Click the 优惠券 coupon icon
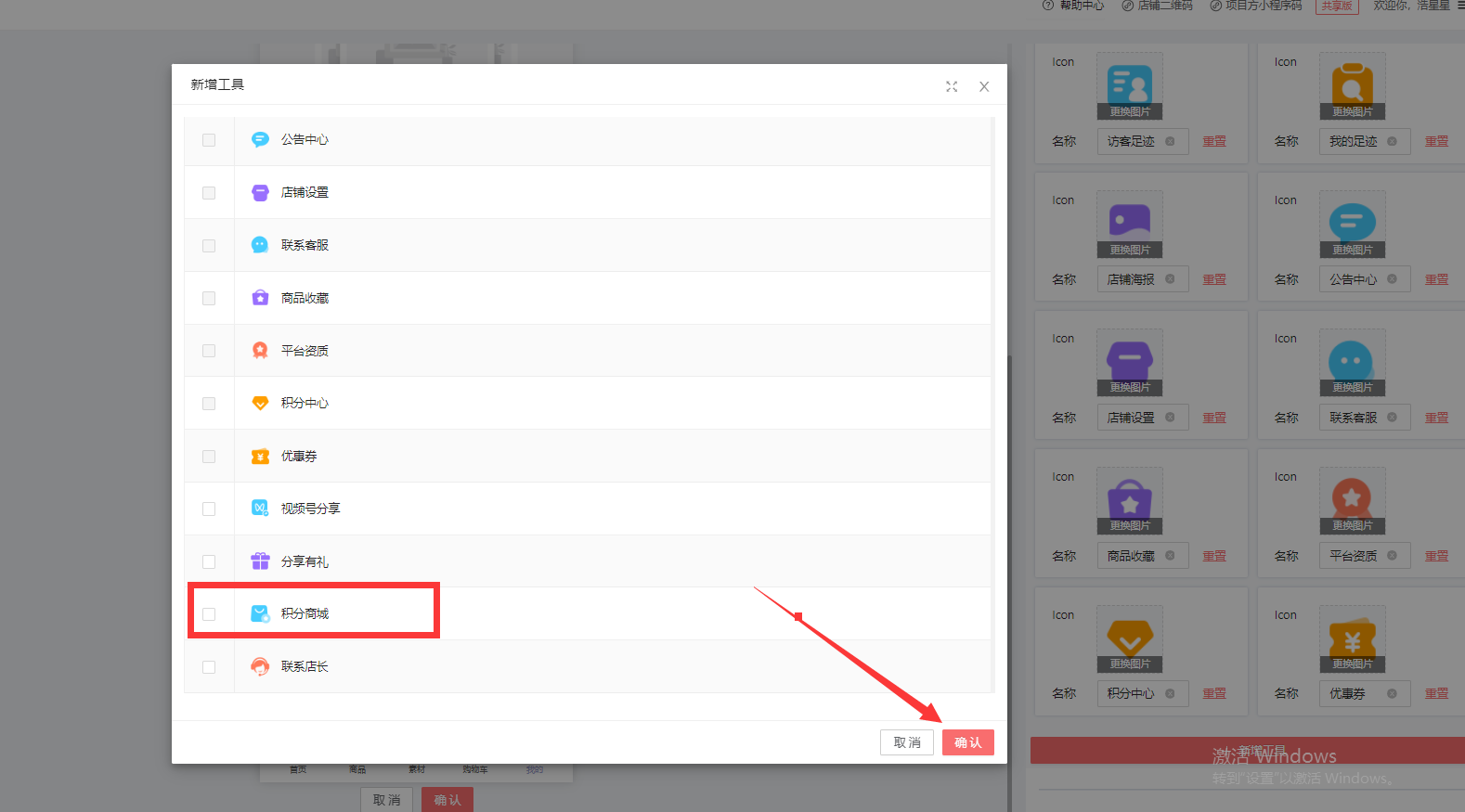The height and width of the screenshot is (812, 1465). click(260, 457)
